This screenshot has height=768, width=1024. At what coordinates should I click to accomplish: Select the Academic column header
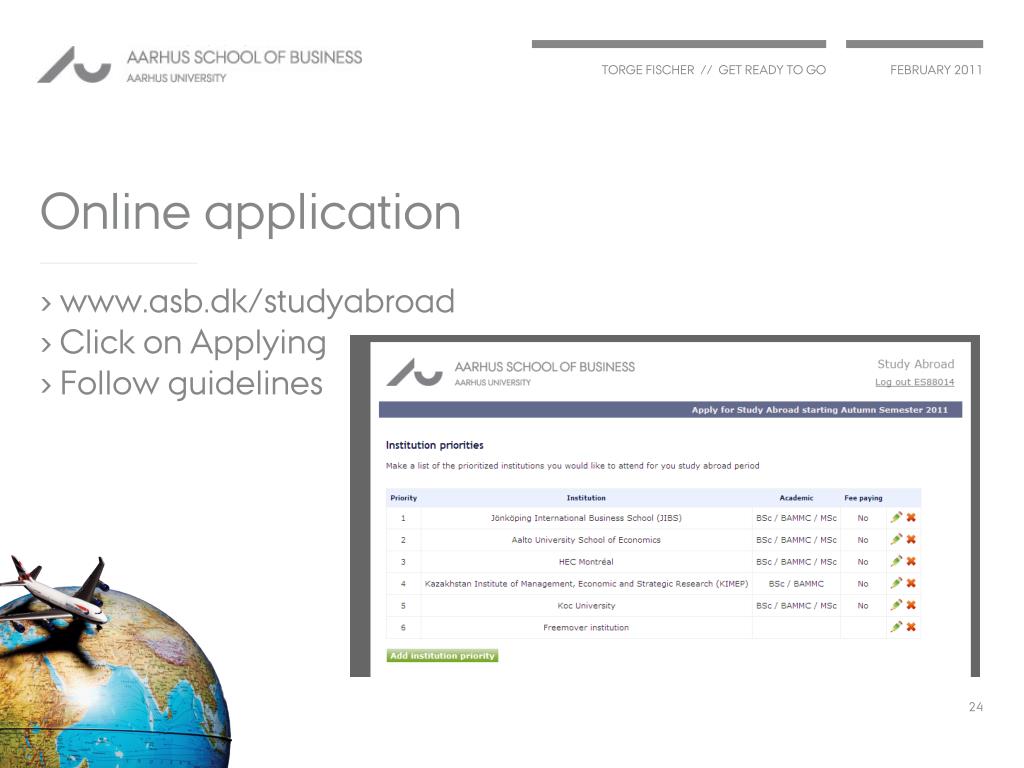796,498
